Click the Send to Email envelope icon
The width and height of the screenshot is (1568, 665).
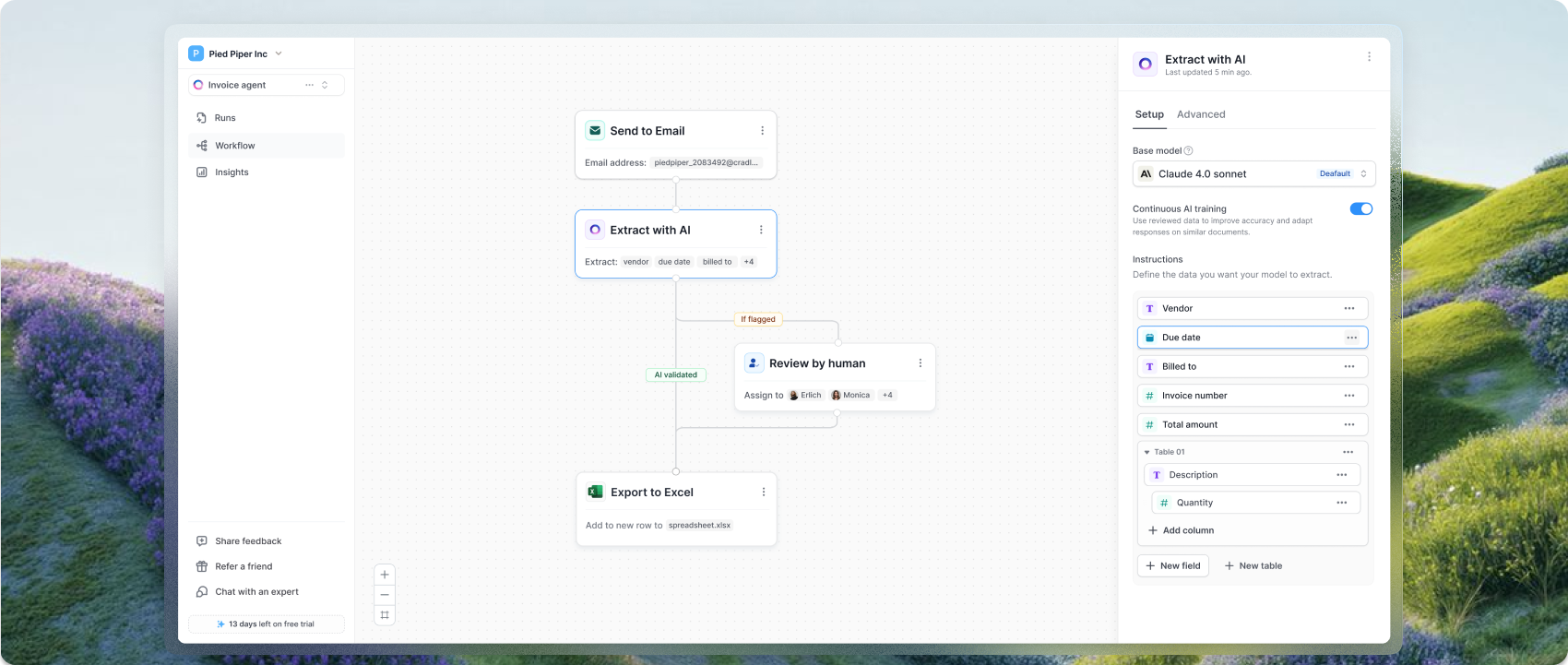tap(595, 131)
